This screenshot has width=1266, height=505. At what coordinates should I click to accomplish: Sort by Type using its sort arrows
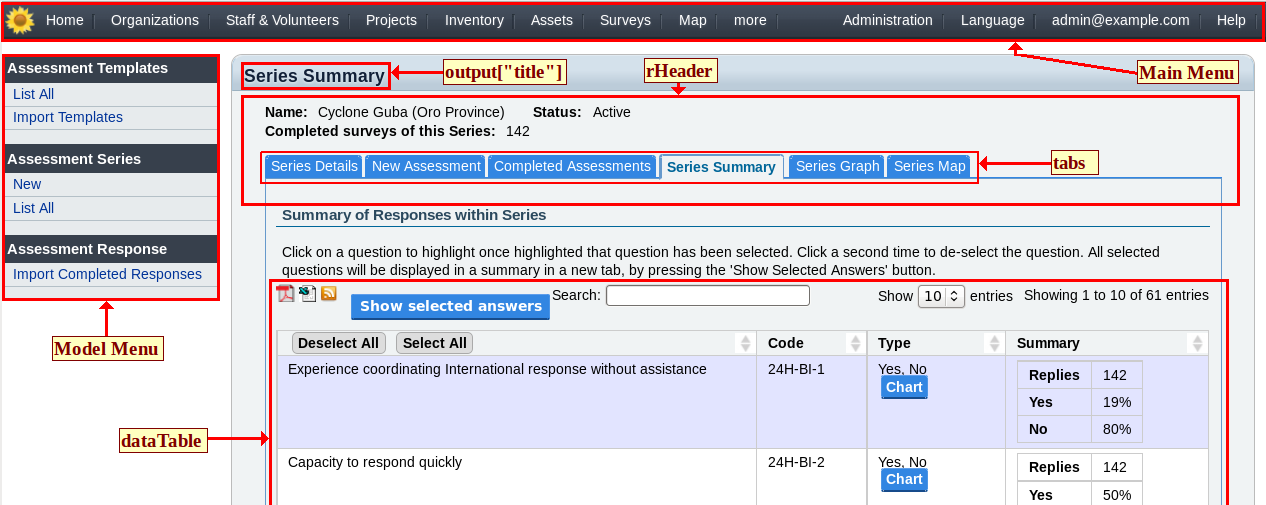(x=994, y=343)
